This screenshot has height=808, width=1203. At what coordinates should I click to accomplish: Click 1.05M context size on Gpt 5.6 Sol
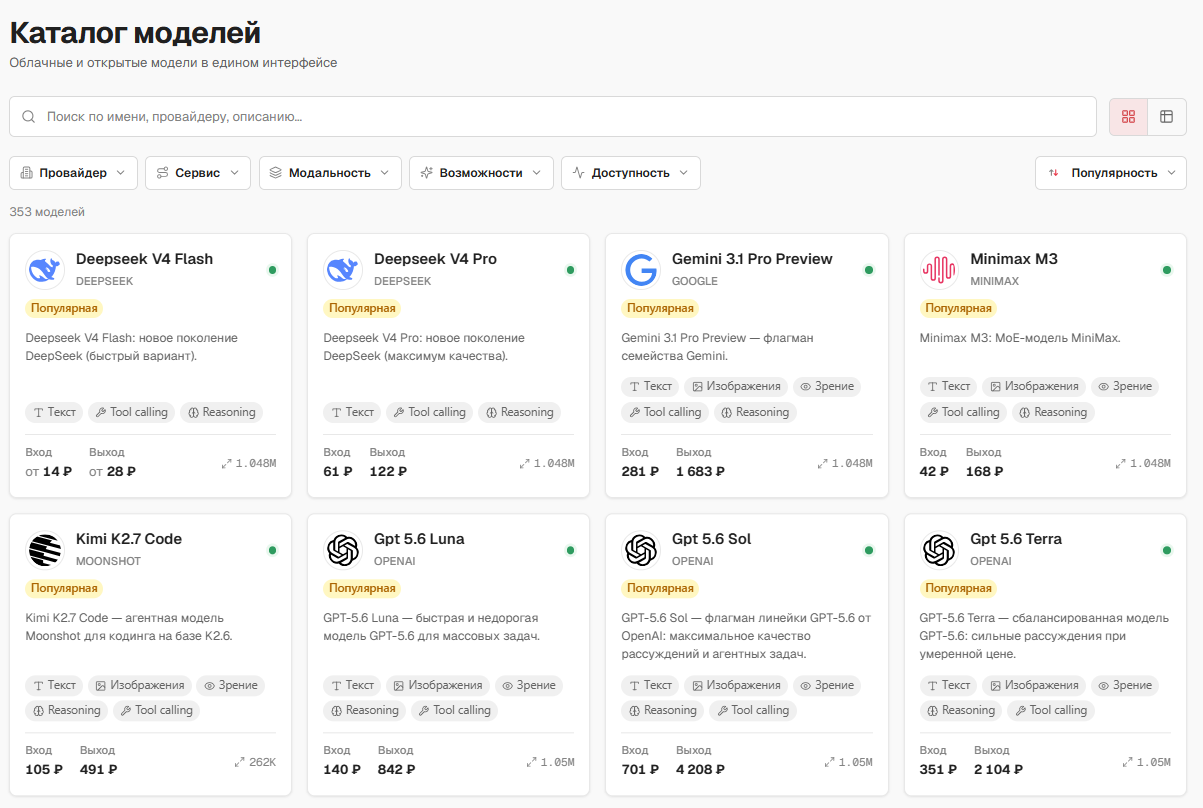[x=848, y=762]
